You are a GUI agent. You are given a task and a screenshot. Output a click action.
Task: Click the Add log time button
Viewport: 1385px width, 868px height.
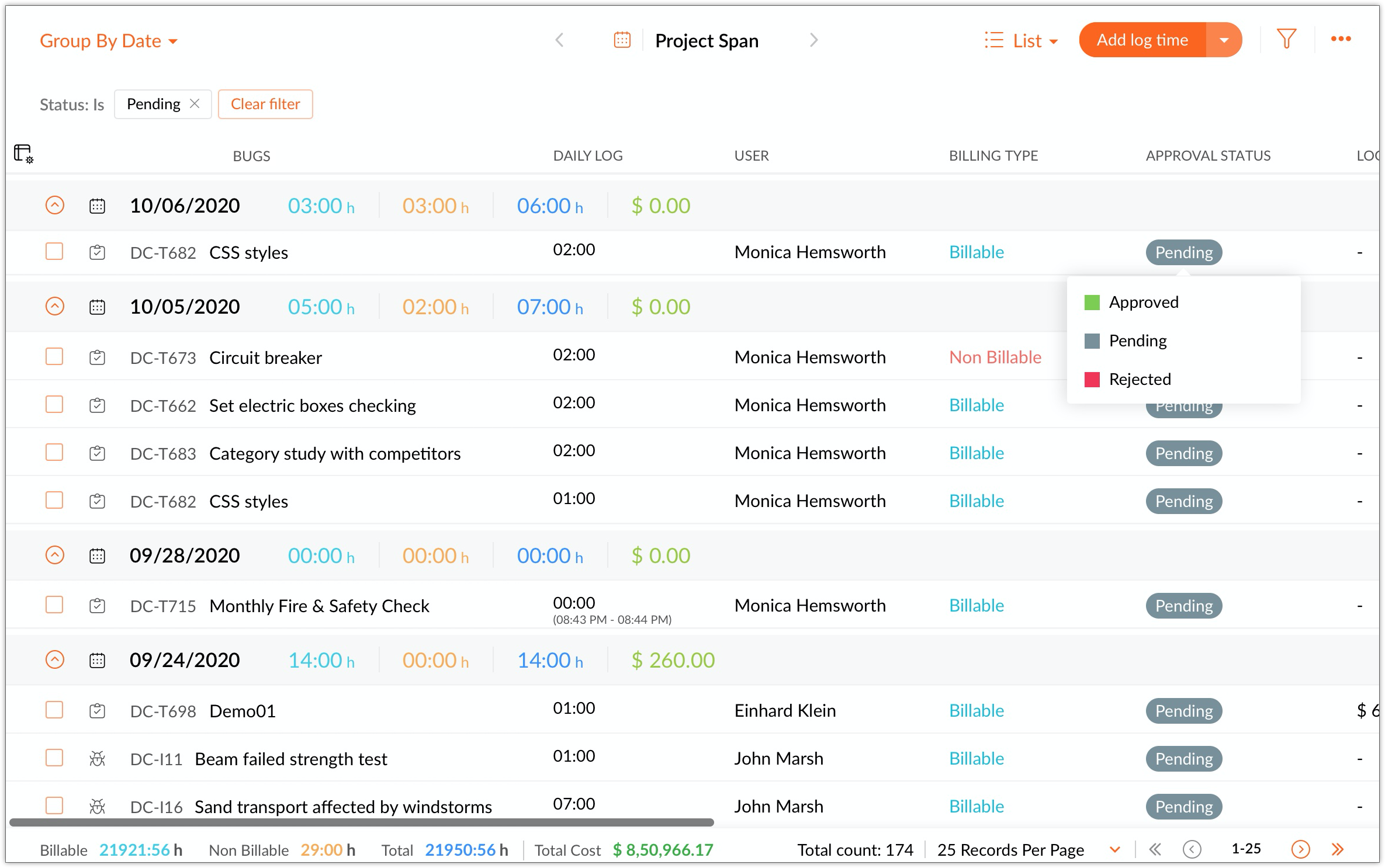(1142, 40)
